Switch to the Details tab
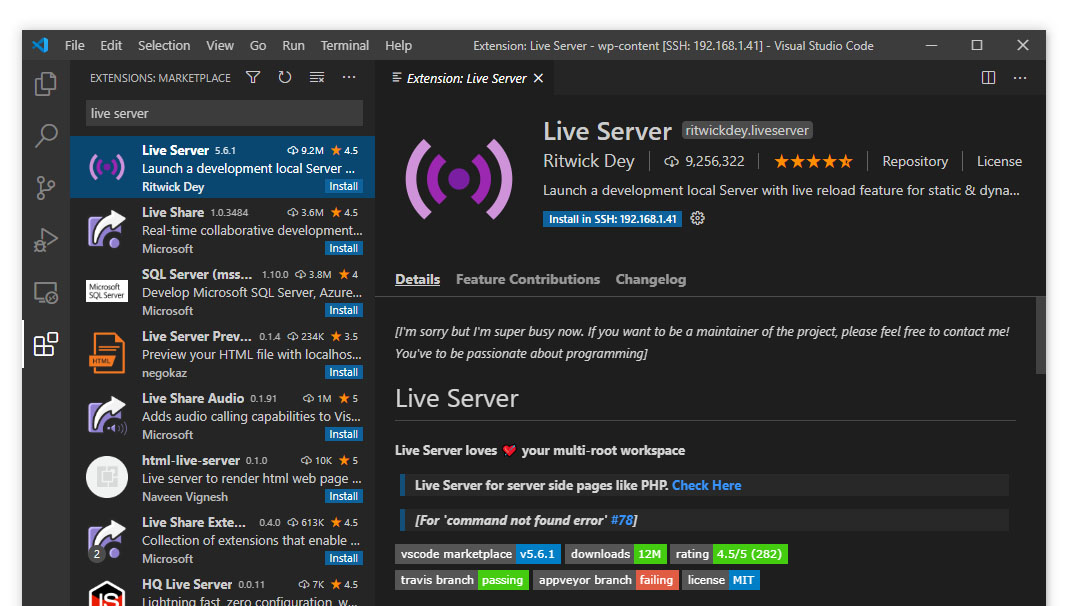 [417, 279]
